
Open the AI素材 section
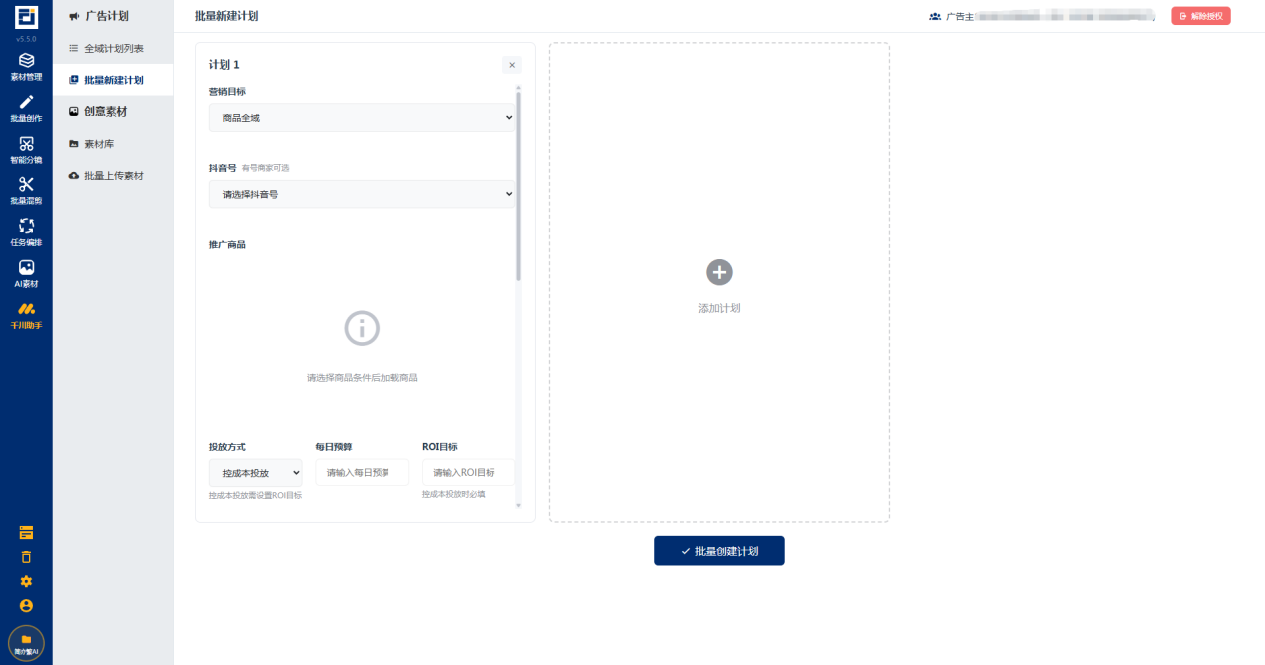pos(26,274)
